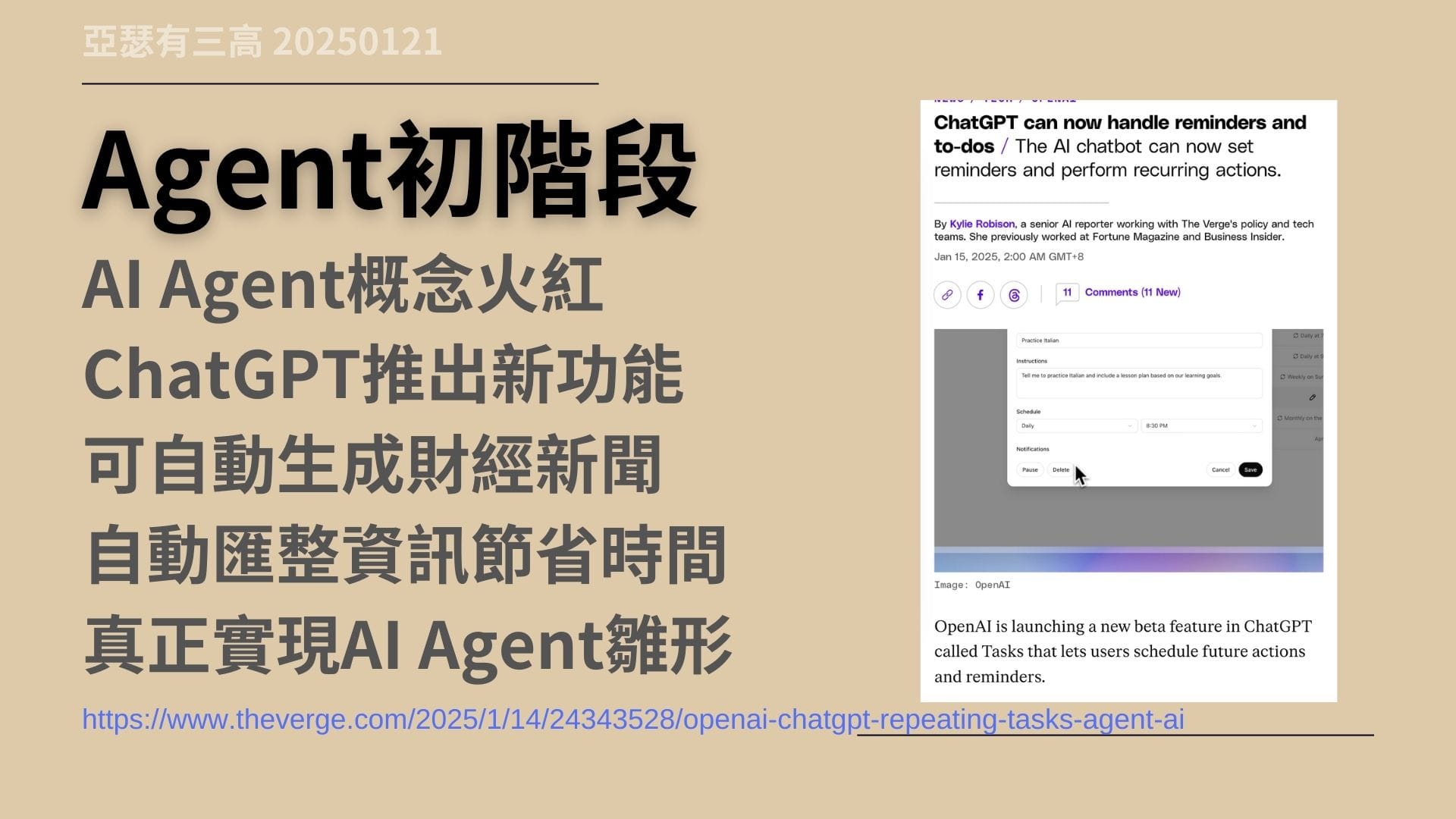Open the Comments (11 New) link
Image resolution: width=1456 pixels, height=819 pixels.
(x=1132, y=293)
